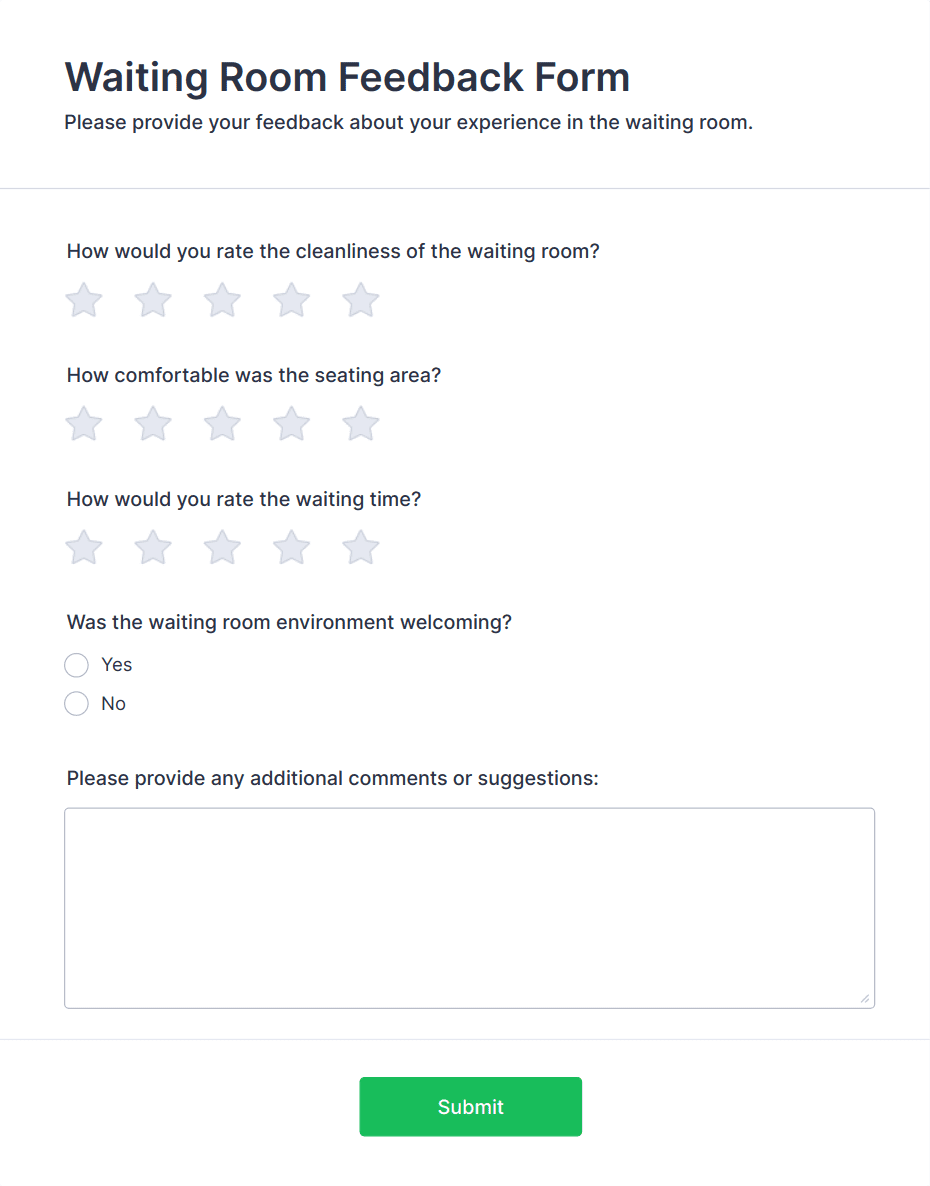Viewport: 930px width, 1186px height.
Task: Choose second star for cleanliness rating
Action: point(153,300)
